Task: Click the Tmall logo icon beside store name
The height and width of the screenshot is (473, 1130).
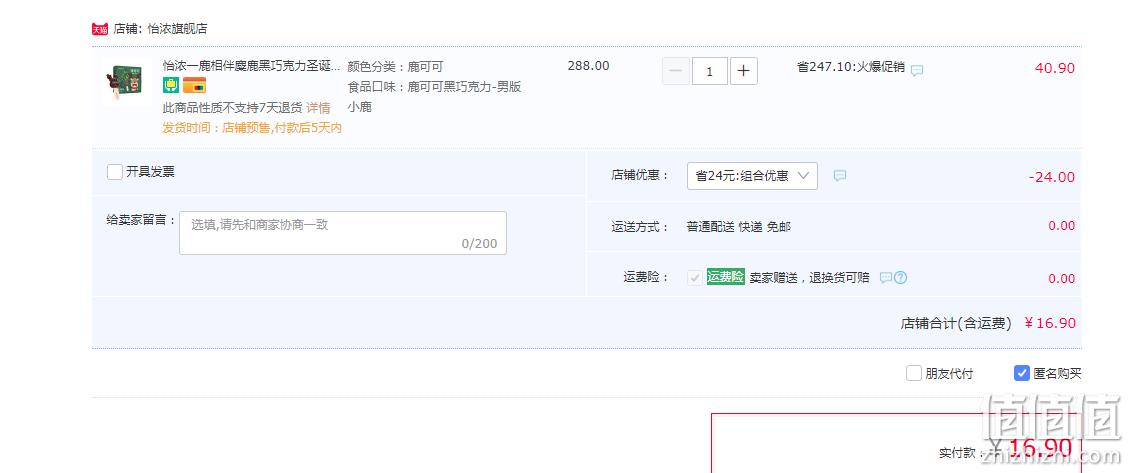Action: (x=99, y=29)
